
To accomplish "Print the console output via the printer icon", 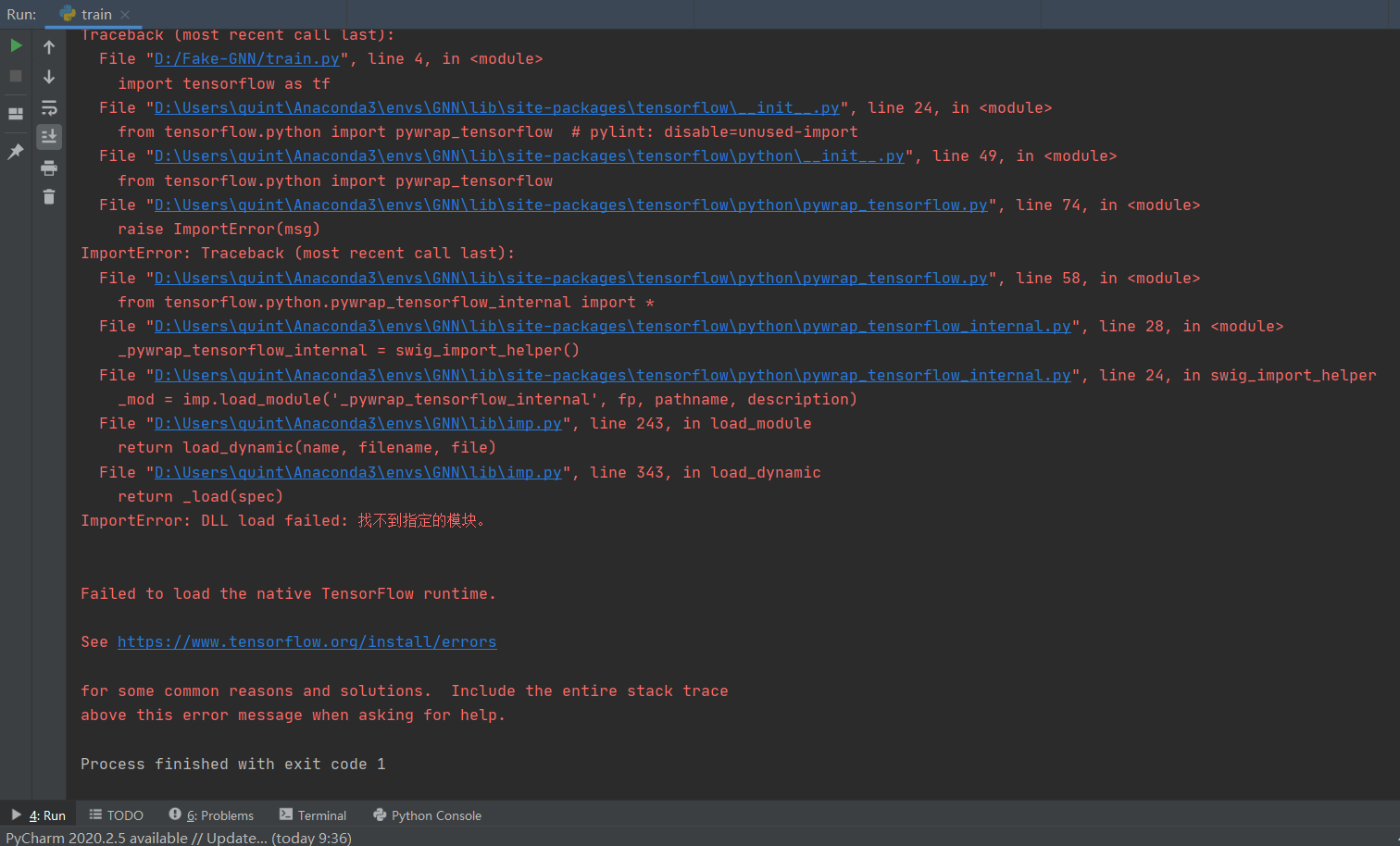I will coord(49,168).
